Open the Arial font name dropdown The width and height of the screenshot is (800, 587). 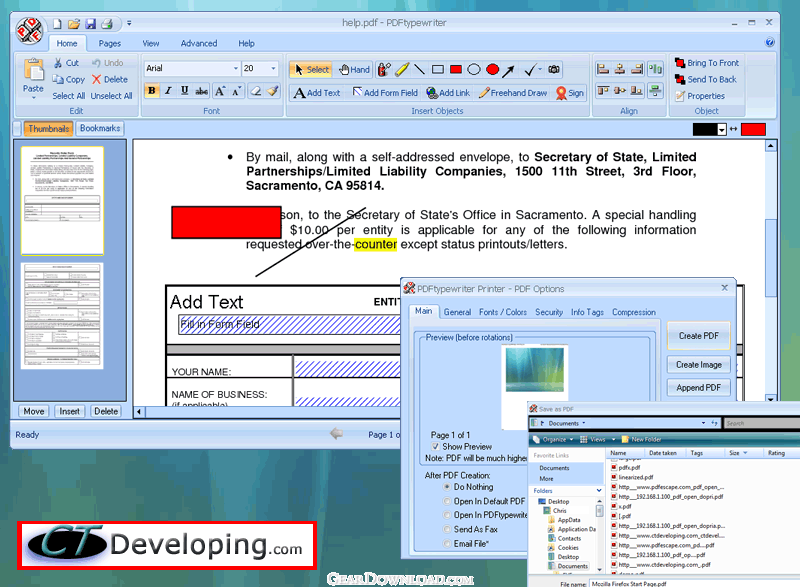click(x=236, y=68)
